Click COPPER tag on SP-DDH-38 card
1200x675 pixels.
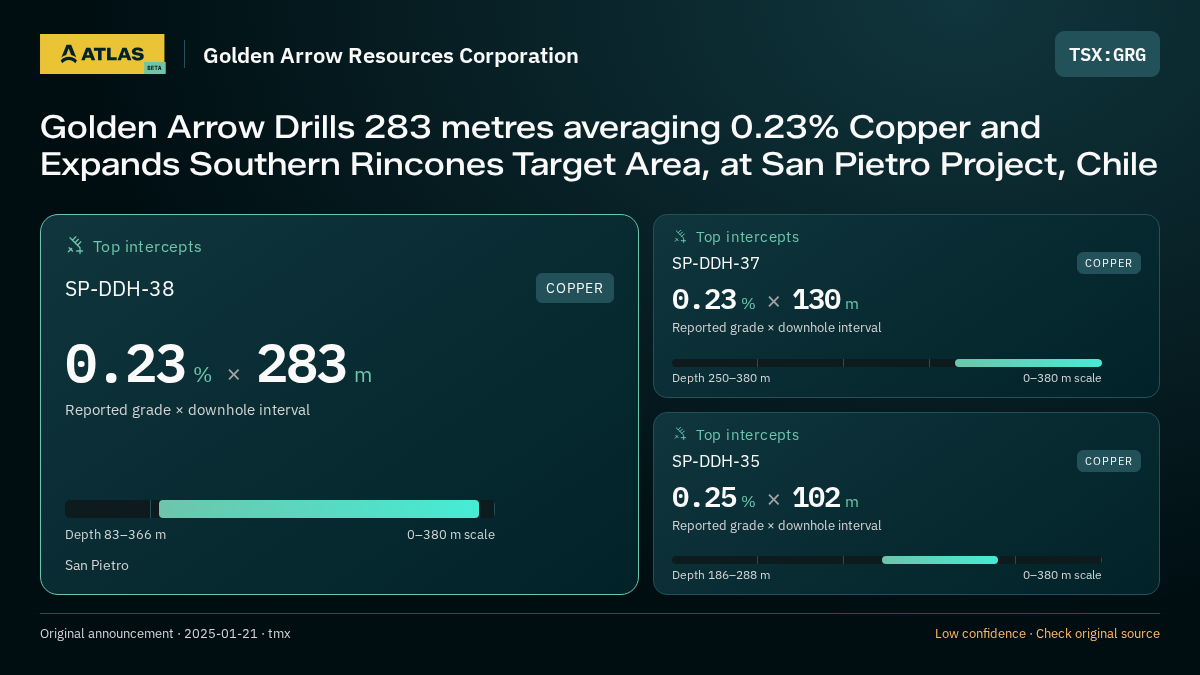(x=575, y=288)
